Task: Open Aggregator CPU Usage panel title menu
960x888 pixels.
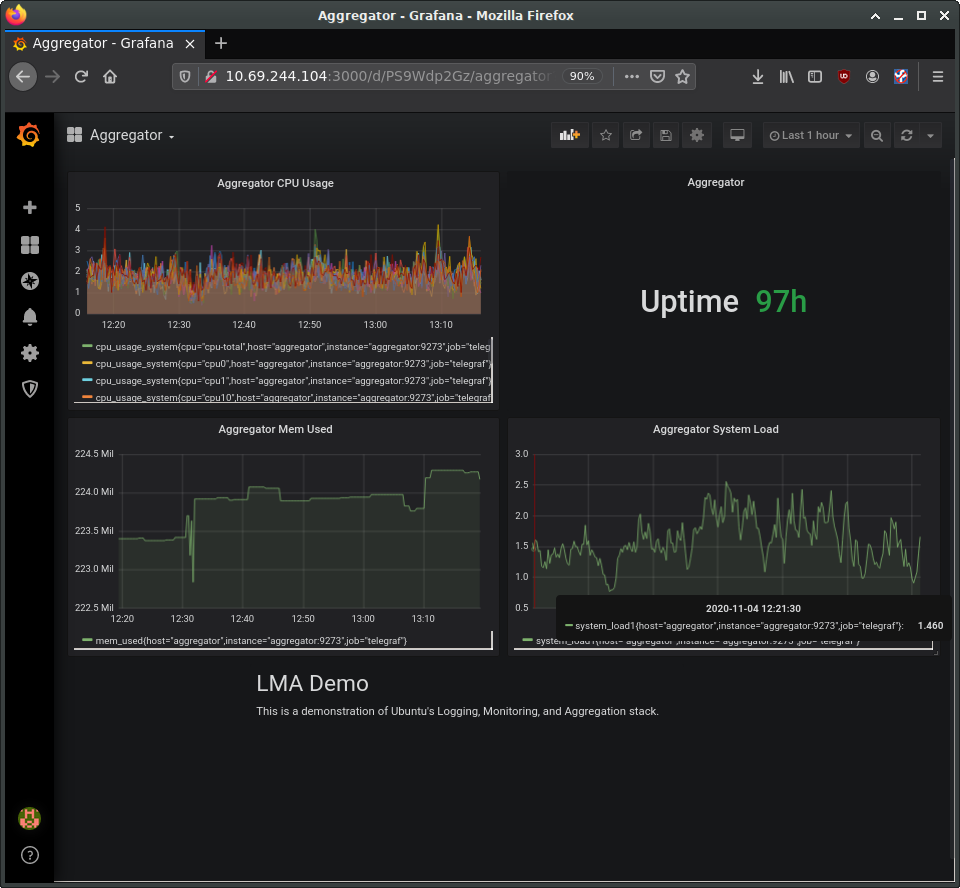Action: click(x=276, y=183)
